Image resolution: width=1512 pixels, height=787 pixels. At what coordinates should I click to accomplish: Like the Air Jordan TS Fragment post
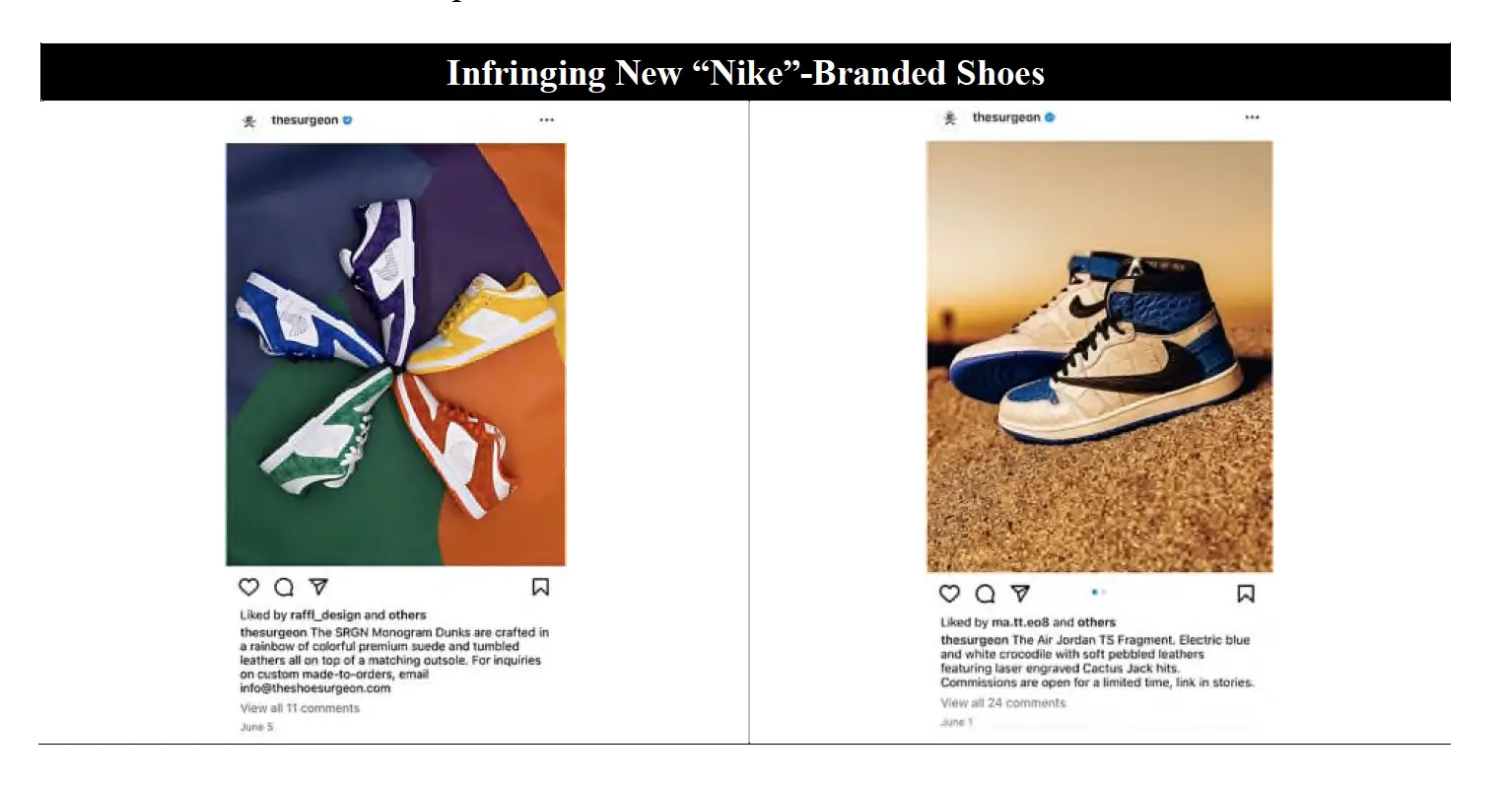click(949, 594)
